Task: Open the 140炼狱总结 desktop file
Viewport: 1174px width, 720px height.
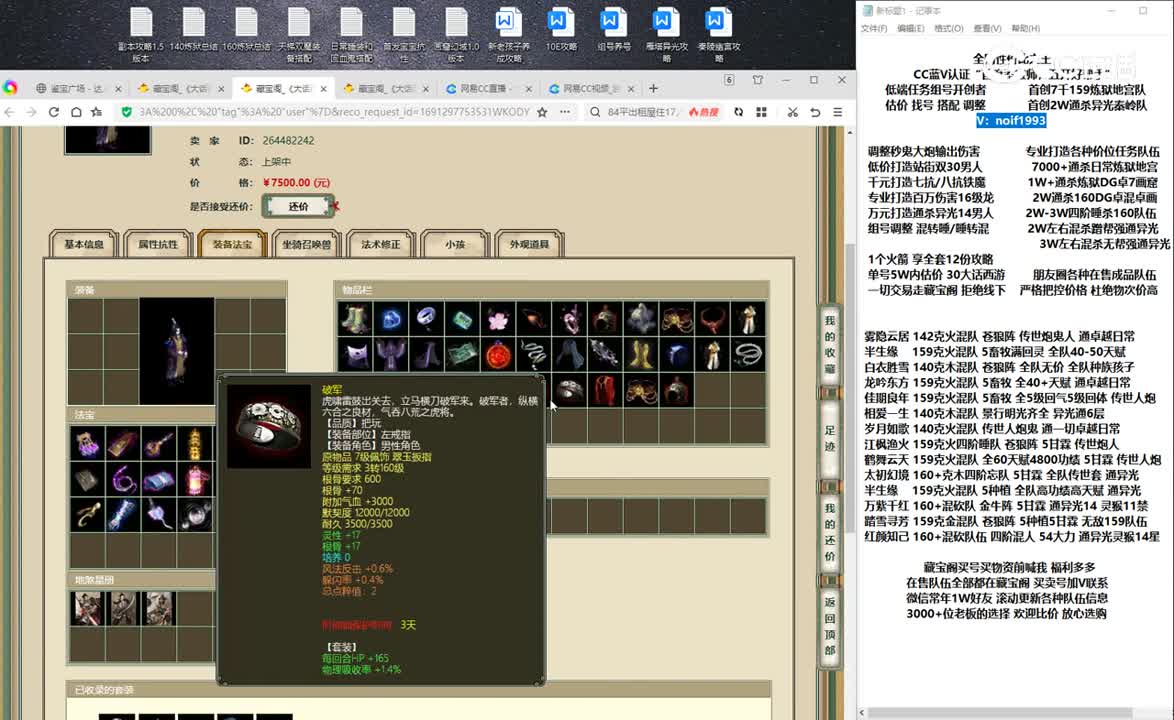Action: tap(194, 29)
